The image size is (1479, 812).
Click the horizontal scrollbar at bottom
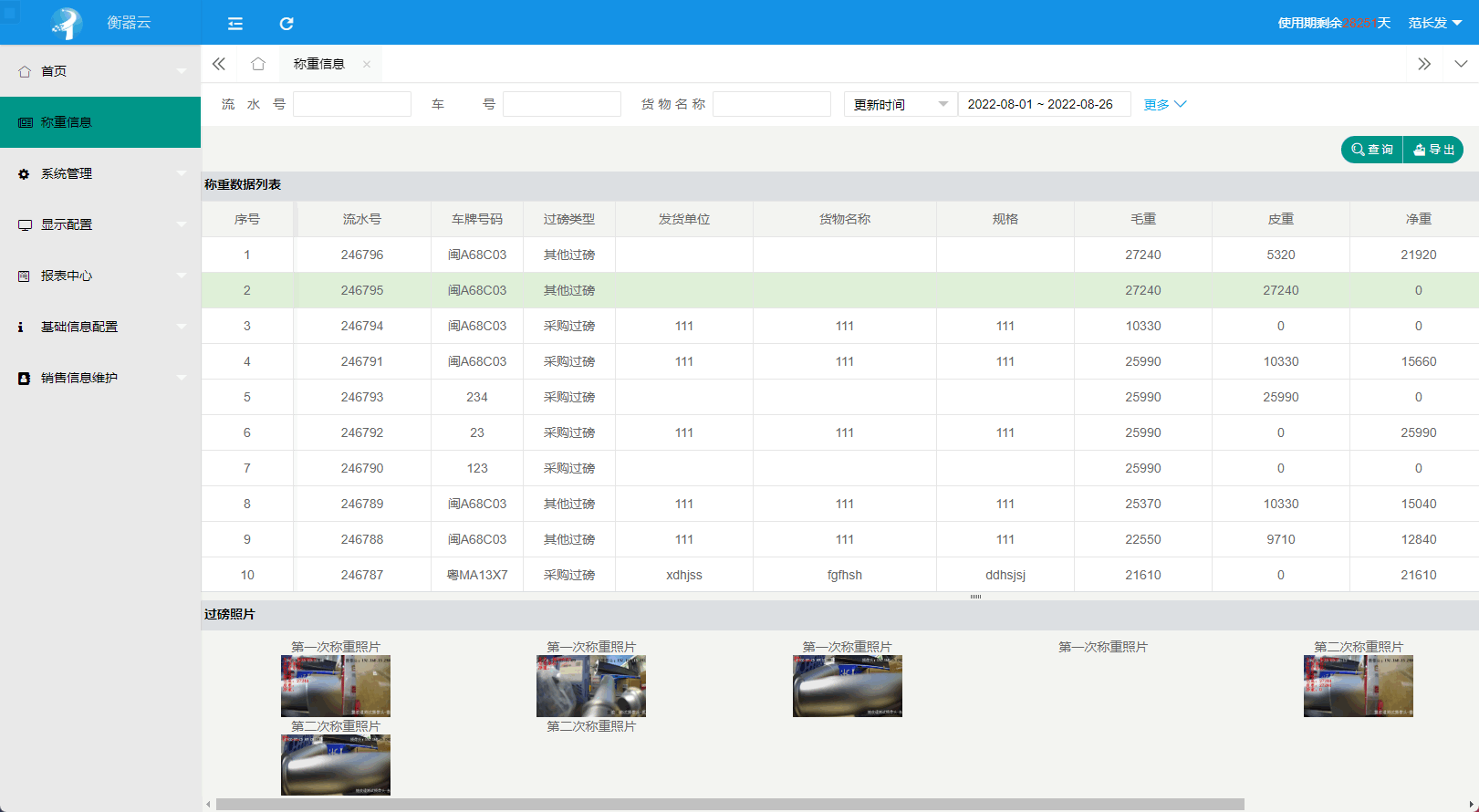click(x=730, y=805)
